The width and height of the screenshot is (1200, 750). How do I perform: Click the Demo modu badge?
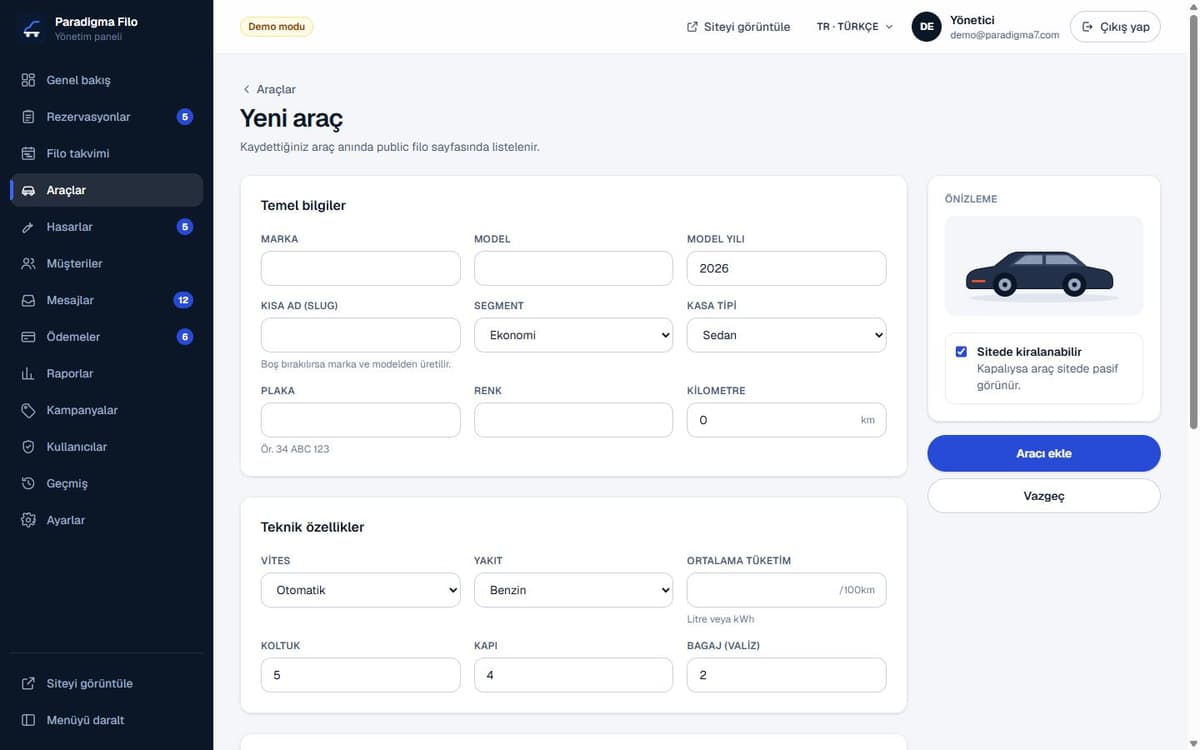(276, 27)
